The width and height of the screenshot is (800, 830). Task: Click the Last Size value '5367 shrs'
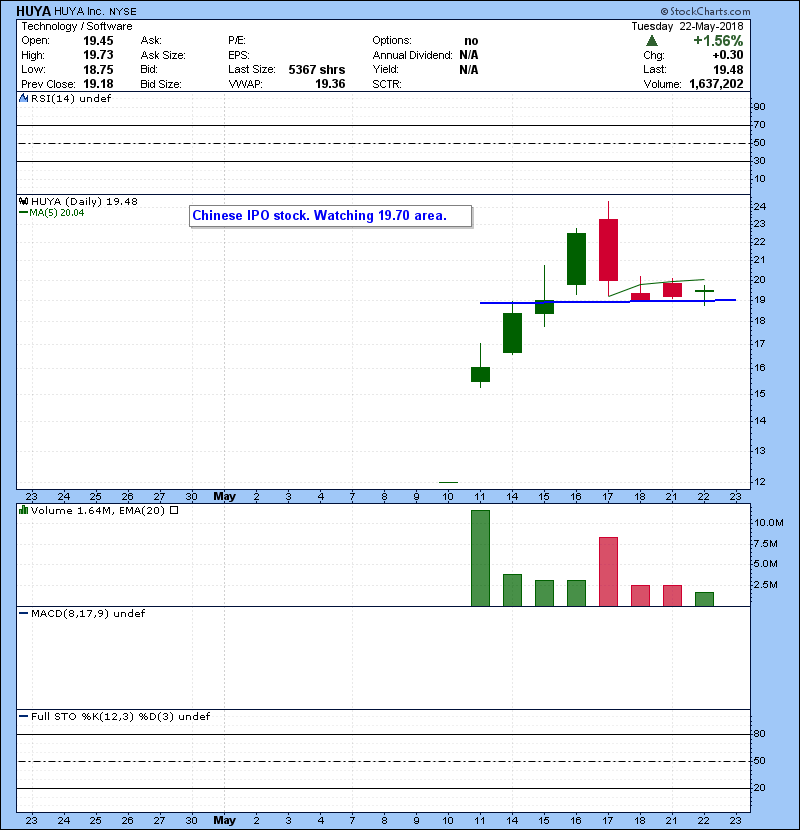[317, 69]
